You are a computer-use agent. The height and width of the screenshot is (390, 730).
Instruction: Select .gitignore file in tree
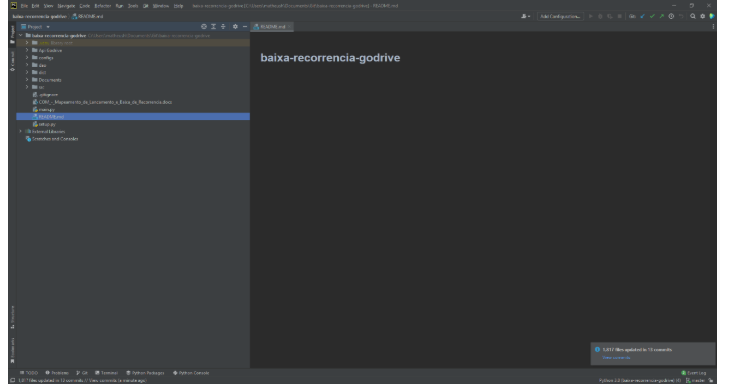click(45, 94)
